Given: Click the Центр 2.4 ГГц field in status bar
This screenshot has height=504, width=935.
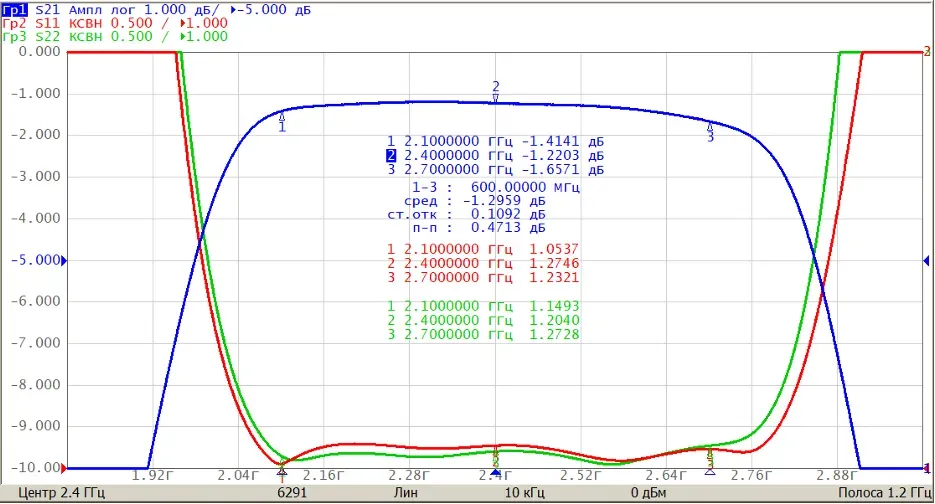Looking at the screenshot, I should (61, 493).
